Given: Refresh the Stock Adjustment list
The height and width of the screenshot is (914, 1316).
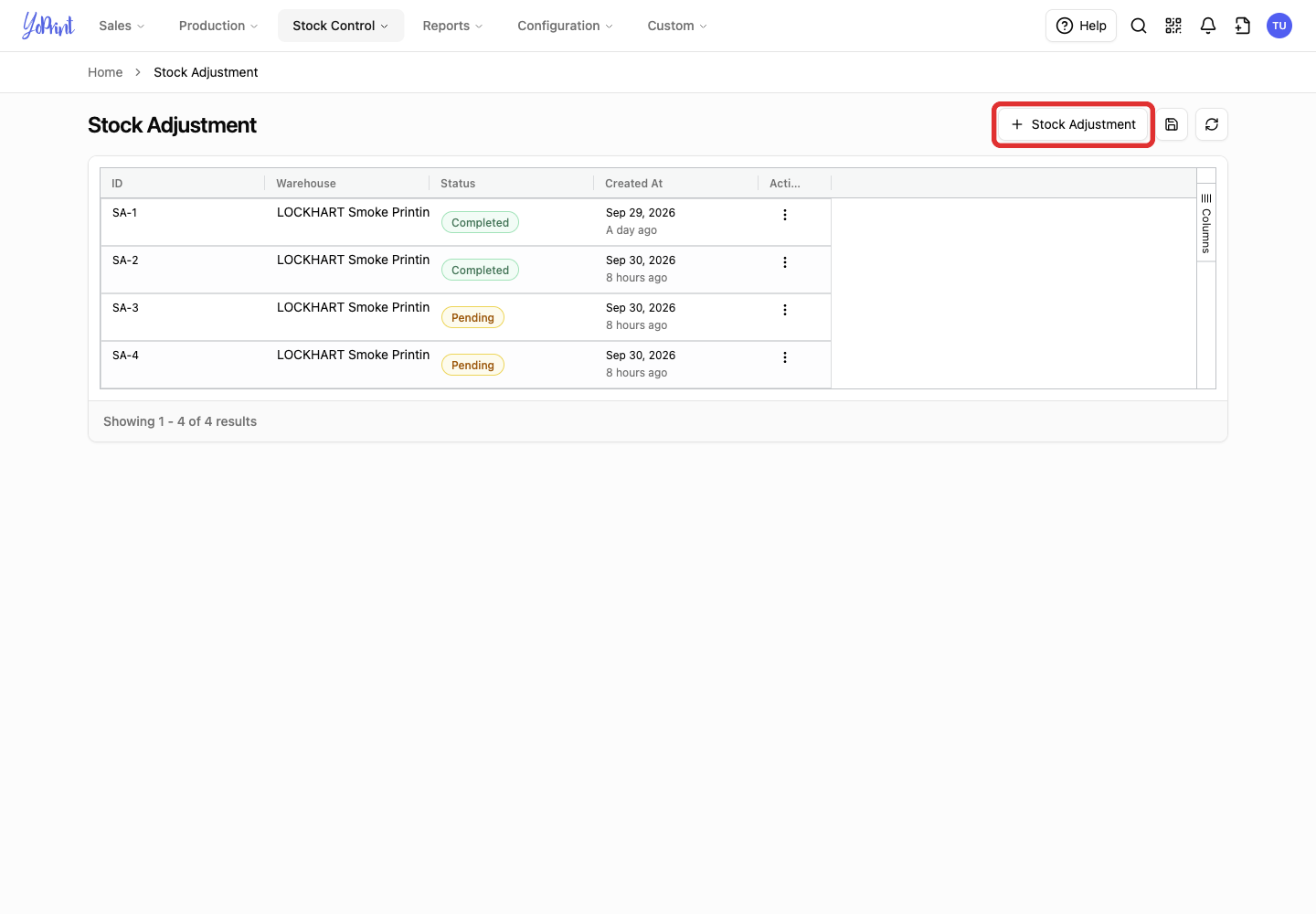Looking at the screenshot, I should [x=1212, y=124].
